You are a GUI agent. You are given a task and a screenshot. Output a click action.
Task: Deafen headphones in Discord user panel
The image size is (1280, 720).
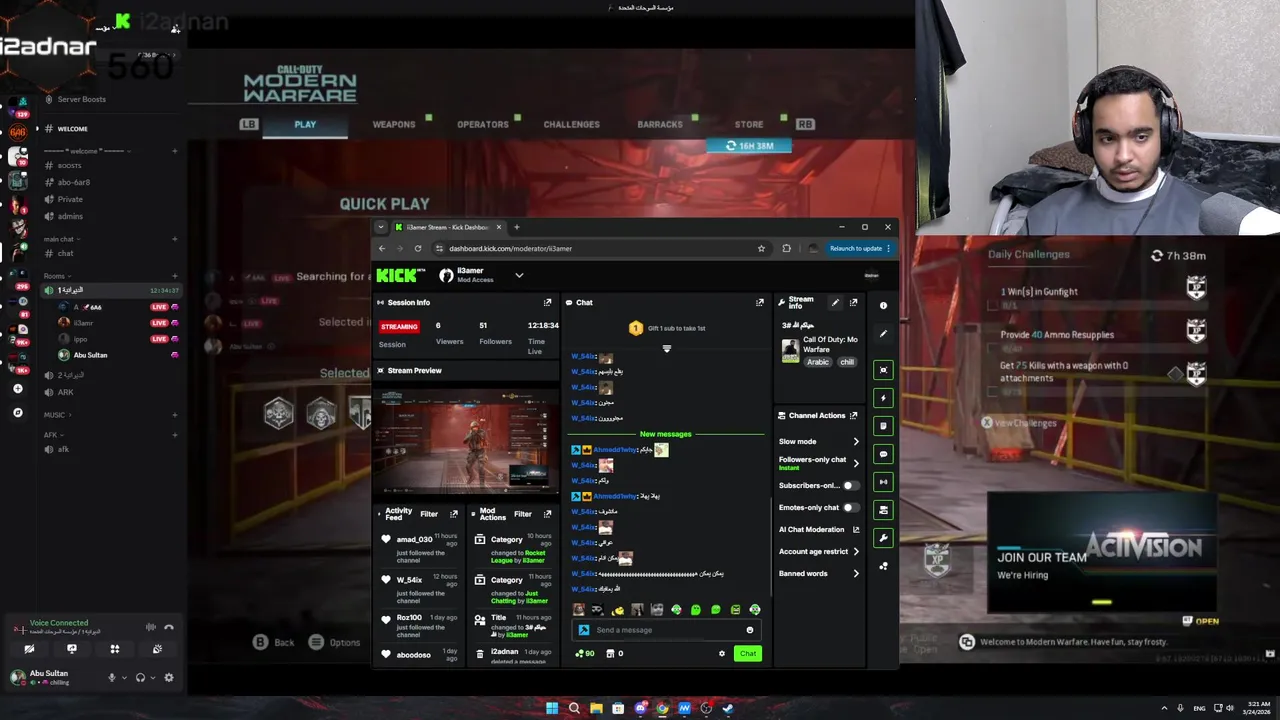[140, 677]
